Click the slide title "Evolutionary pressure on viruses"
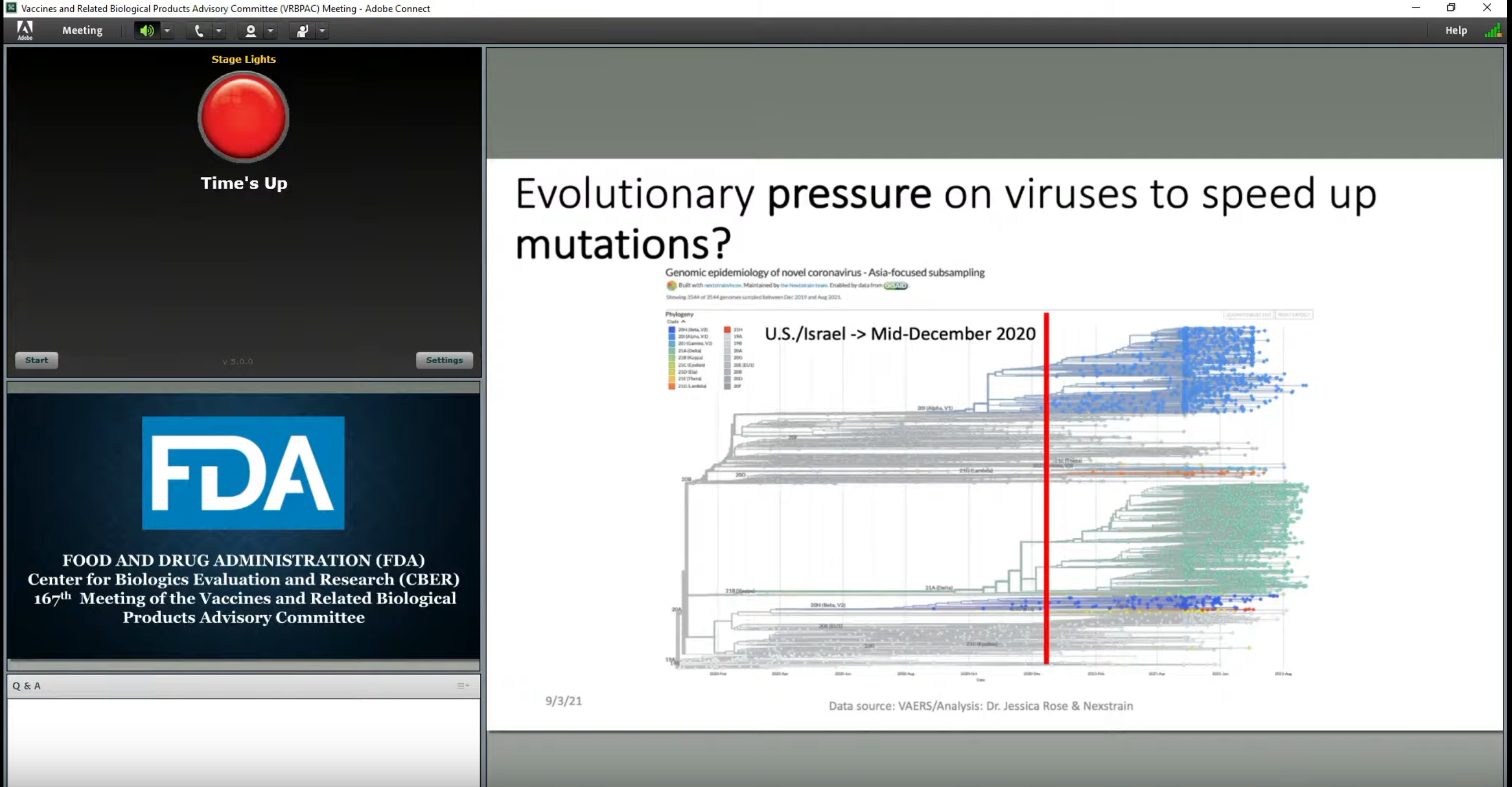The height and width of the screenshot is (787, 1512). (826, 194)
